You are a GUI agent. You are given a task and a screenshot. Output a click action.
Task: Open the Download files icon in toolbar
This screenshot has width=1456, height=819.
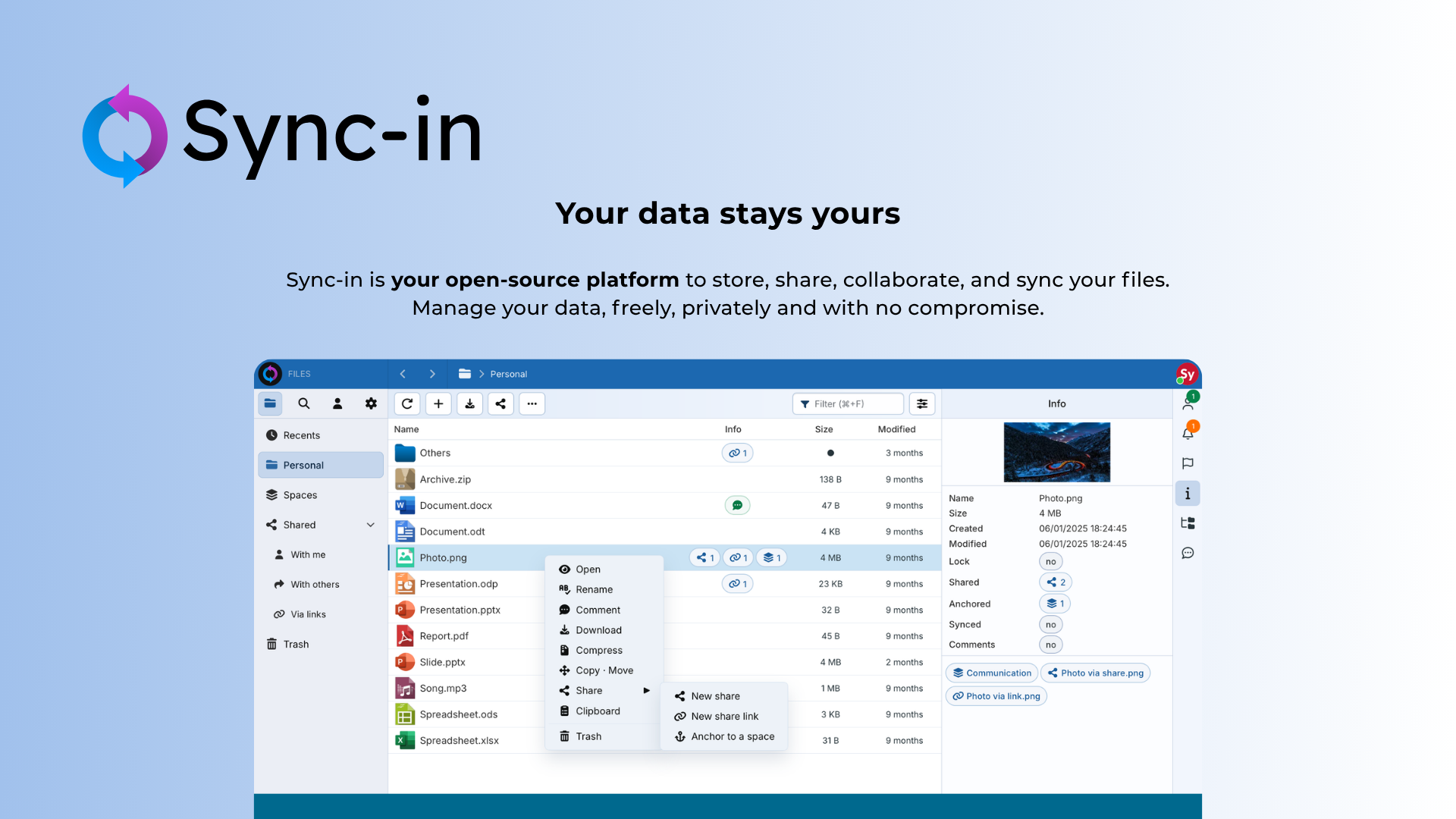[469, 403]
